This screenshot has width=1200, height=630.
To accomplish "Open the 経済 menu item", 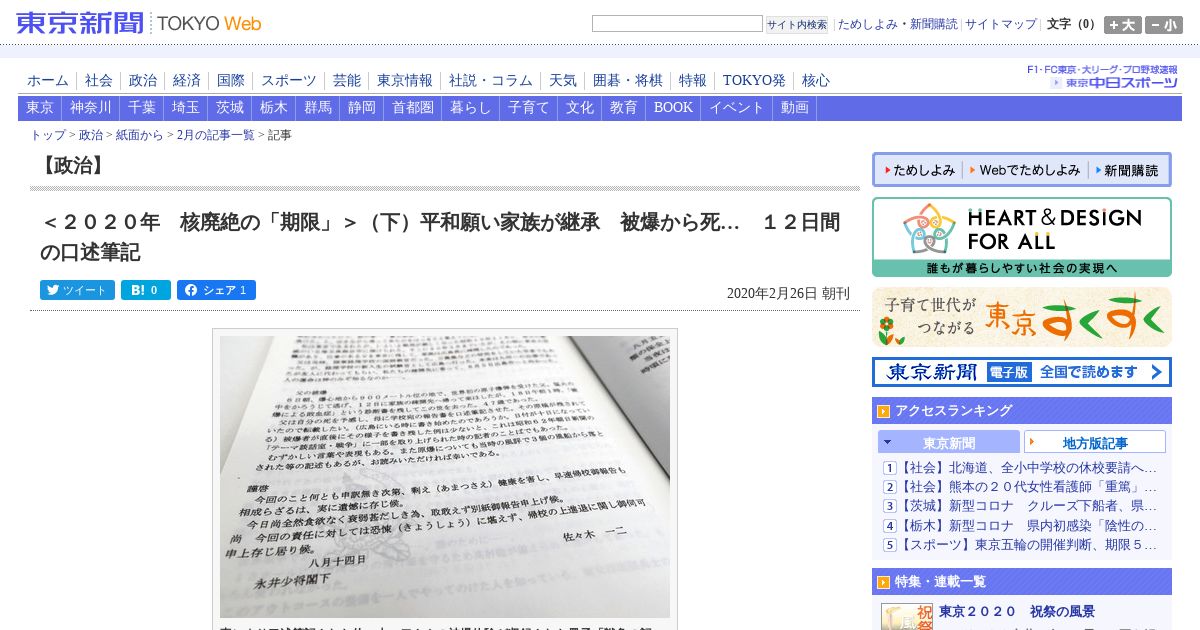I will coord(187,81).
